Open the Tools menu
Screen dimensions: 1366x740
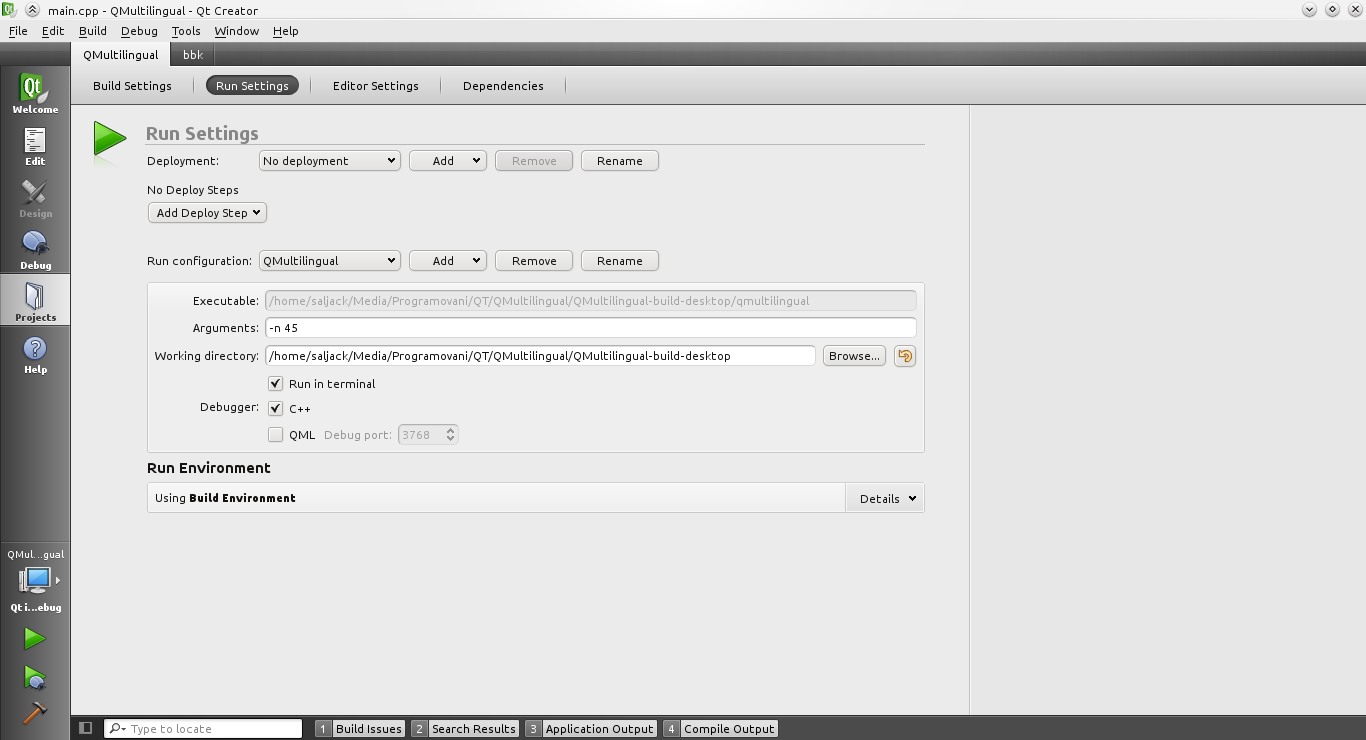pos(186,31)
